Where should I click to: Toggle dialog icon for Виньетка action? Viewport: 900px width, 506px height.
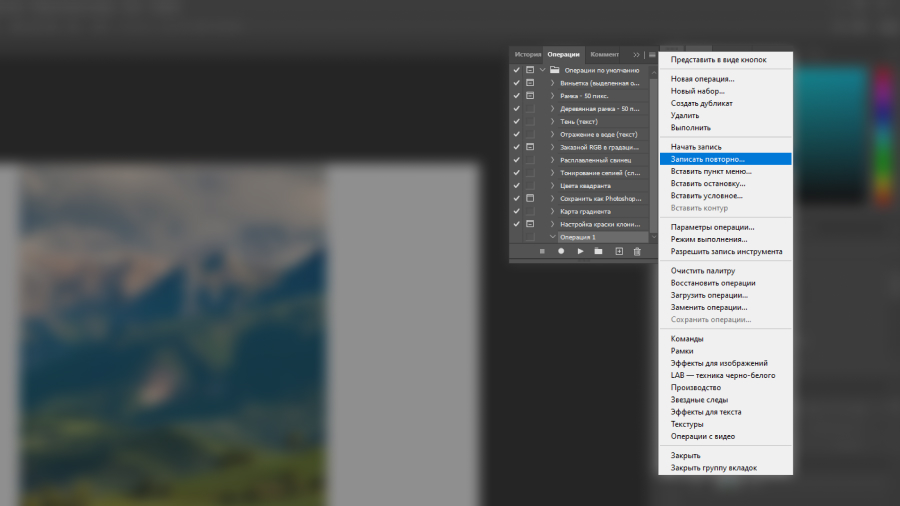click(x=530, y=83)
